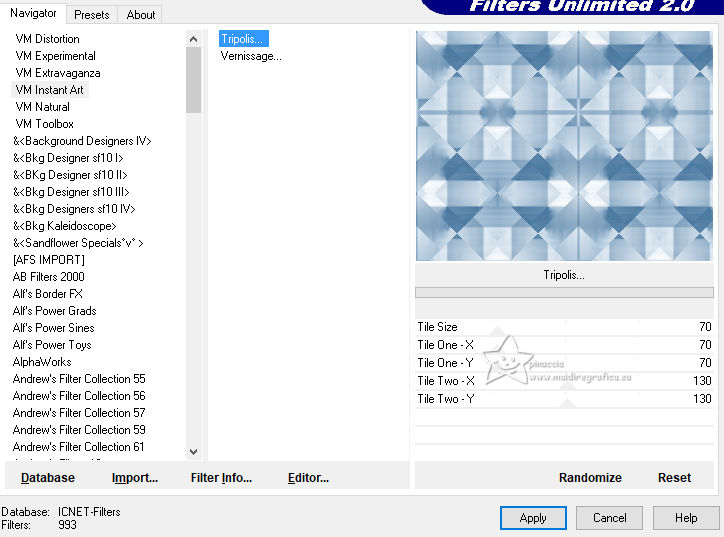Randomize the filter settings
Viewport: 724px width, 537px height.
coord(590,477)
